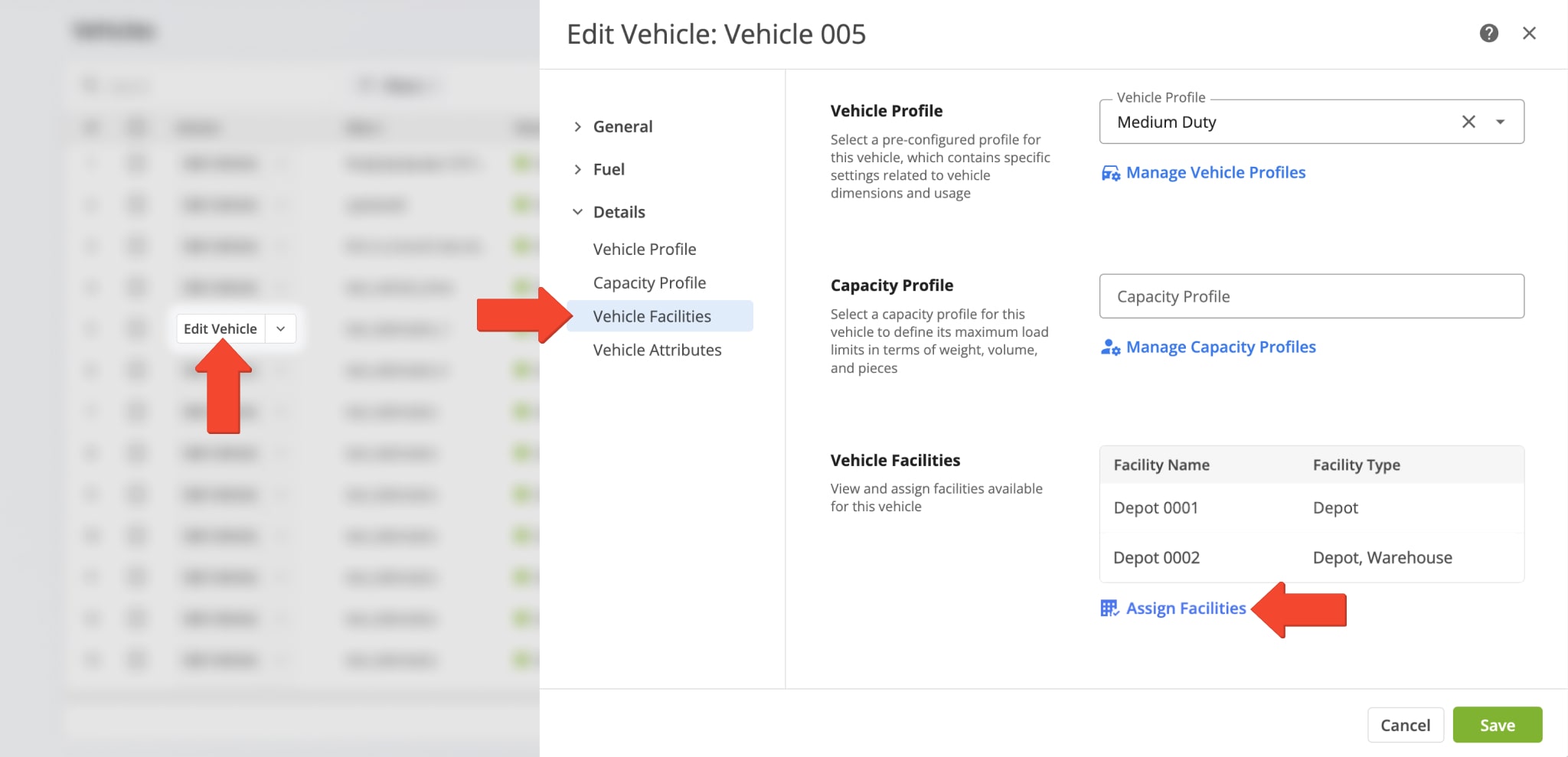Viewport: 1568px width, 757px height.
Task: Collapse the Details section chevron
Action: click(x=578, y=212)
